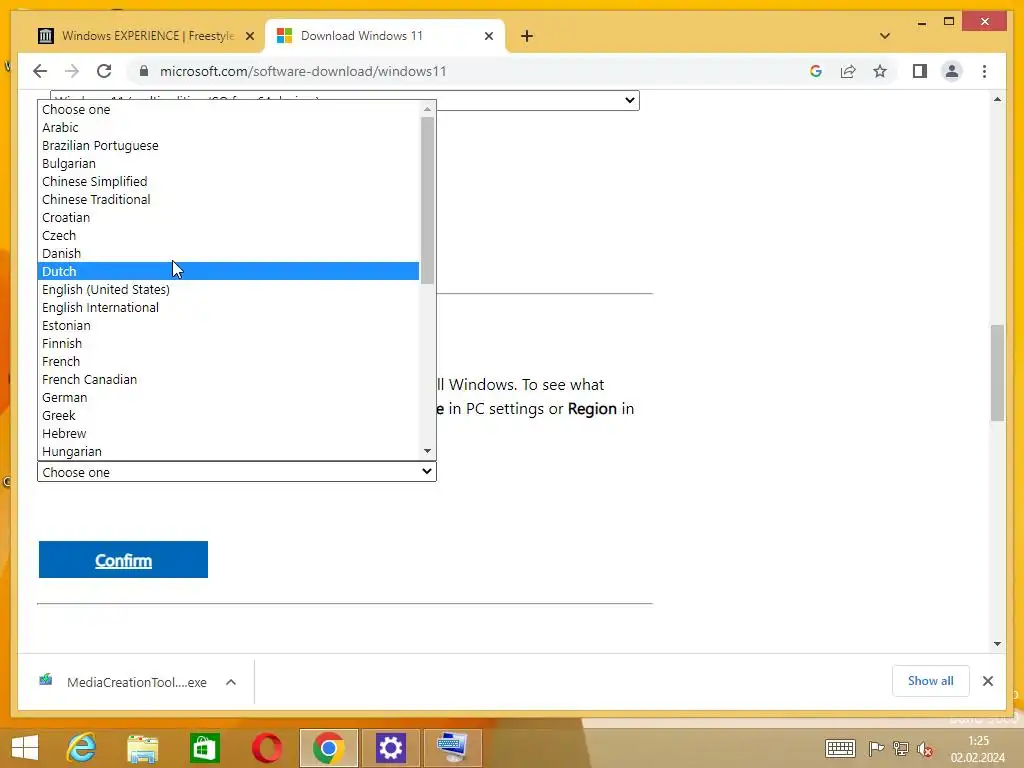The height and width of the screenshot is (768, 1024).
Task: Open File Explorer from taskbar
Action: 143,748
